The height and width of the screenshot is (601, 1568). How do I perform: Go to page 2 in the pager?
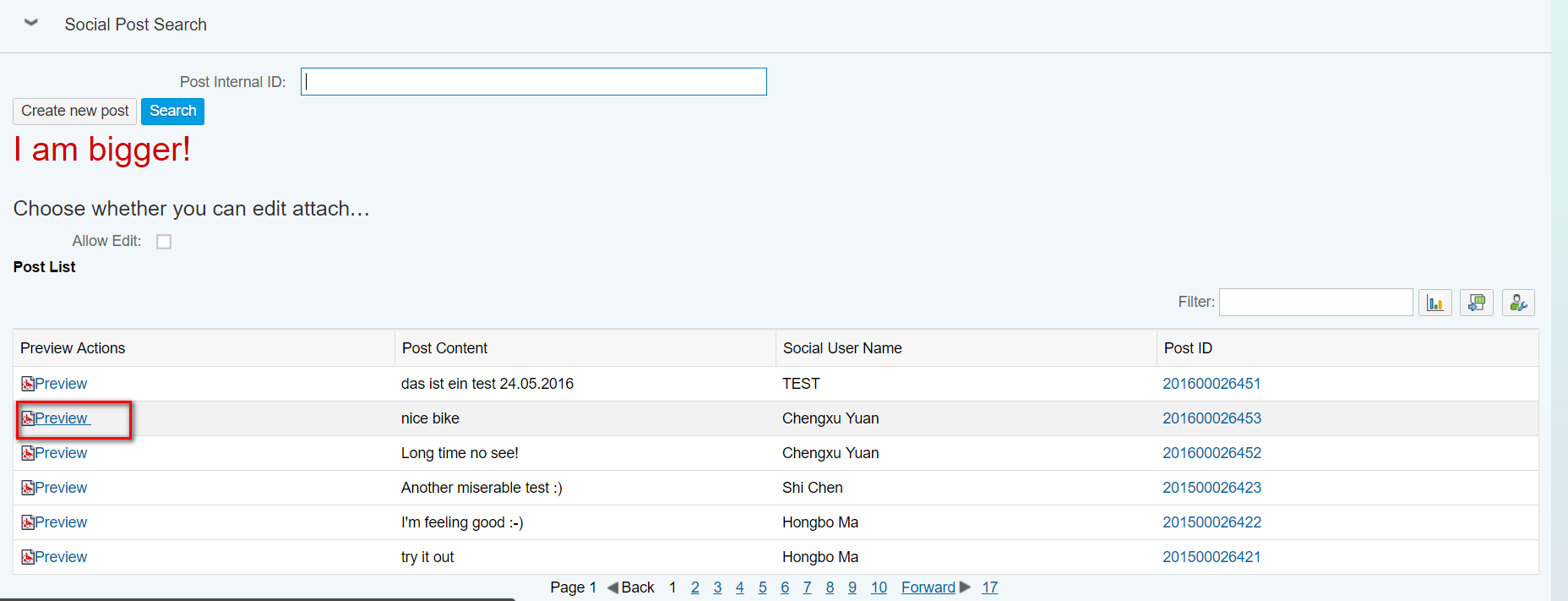695,587
